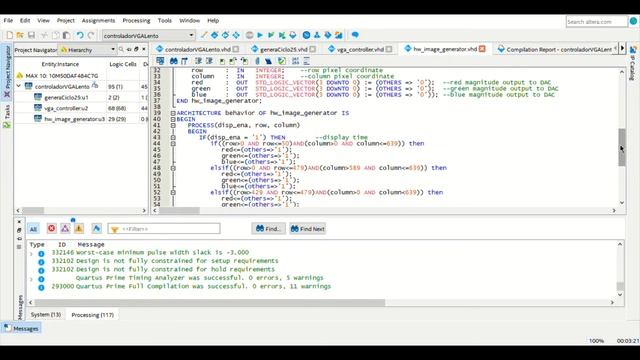Select the vga_controller:u2 hierarchy entry
This screenshot has height=360, width=640.
tap(66, 108)
